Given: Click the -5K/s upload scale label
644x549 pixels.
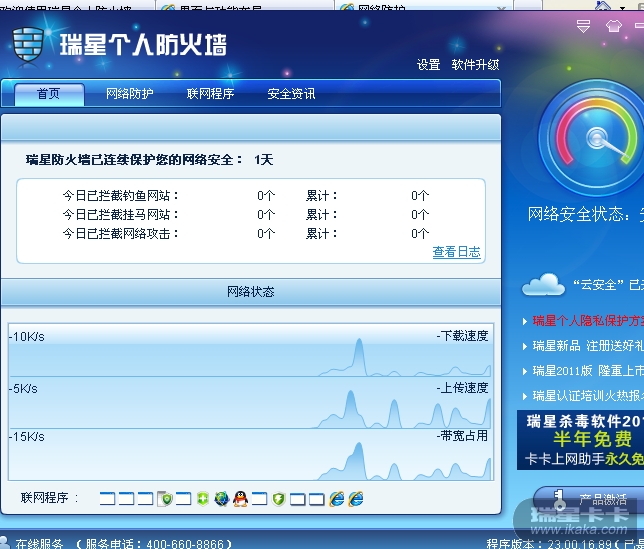Looking at the screenshot, I should point(24,388).
